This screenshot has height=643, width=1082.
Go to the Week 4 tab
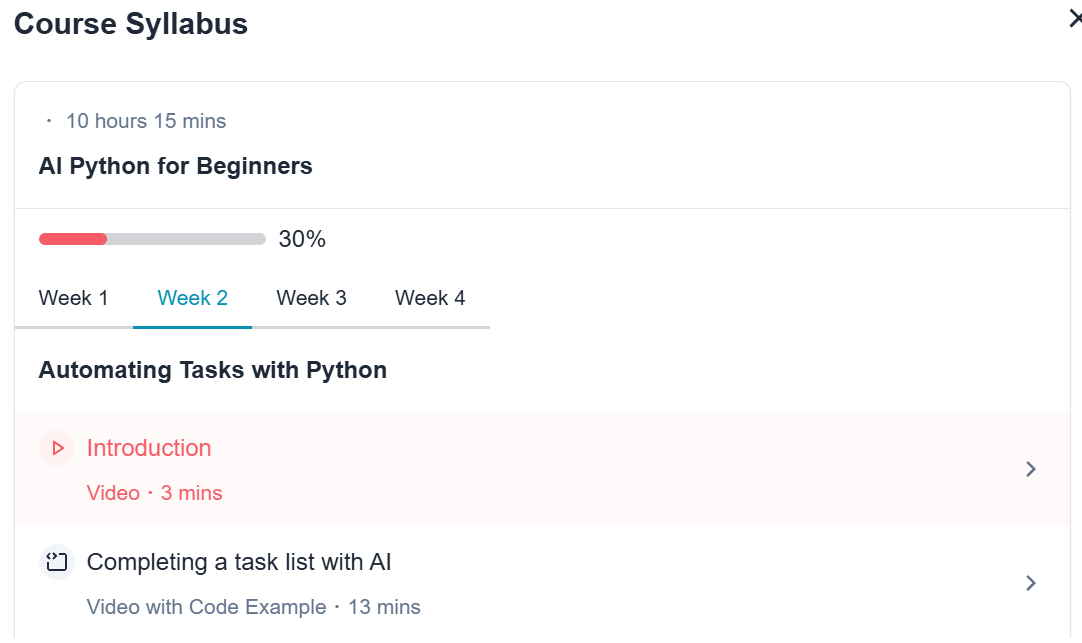tap(430, 298)
